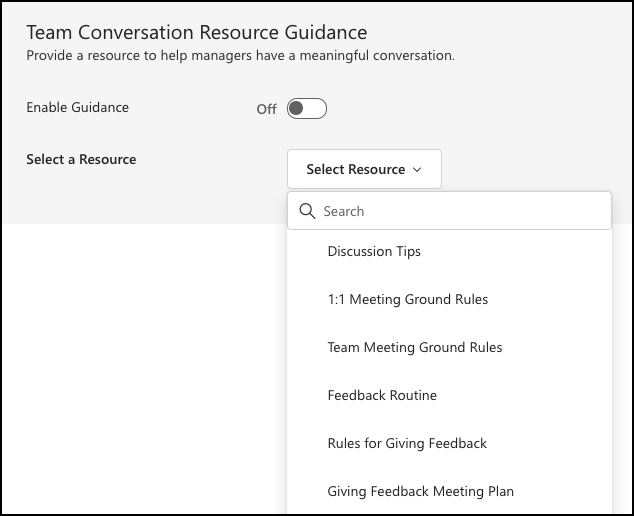This screenshot has height=516, width=634.
Task: Choose Discussion Tips from the list
Action: 374,251
